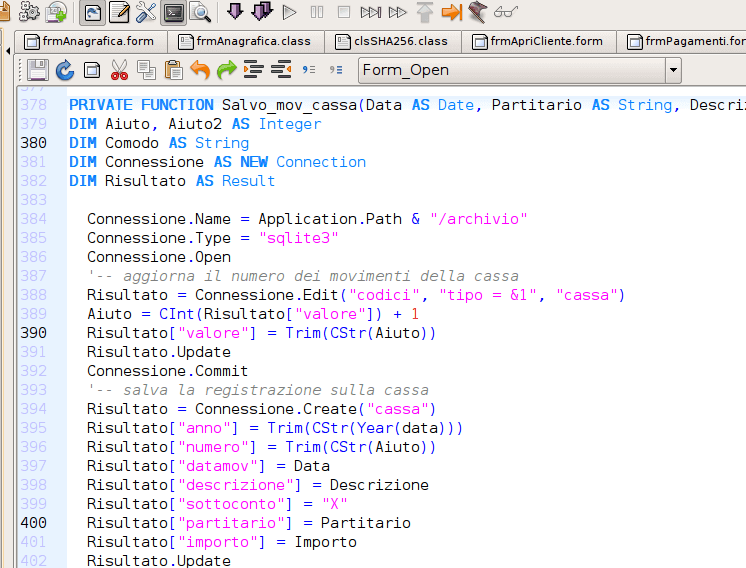Undo the last edit
Screen dimensions: 746x568
click(201, 70)
